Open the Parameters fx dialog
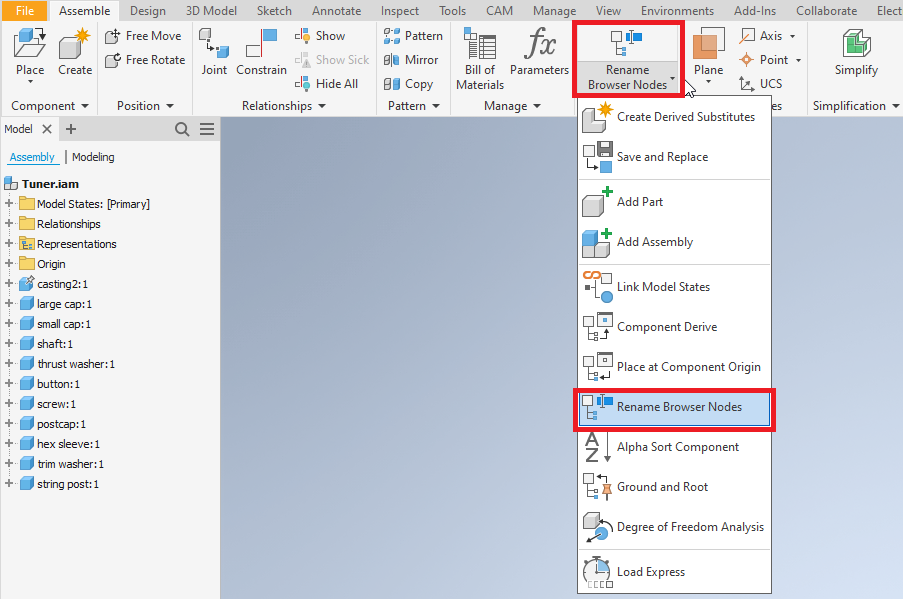The image size is (903, 599). (x=539, y=52)
